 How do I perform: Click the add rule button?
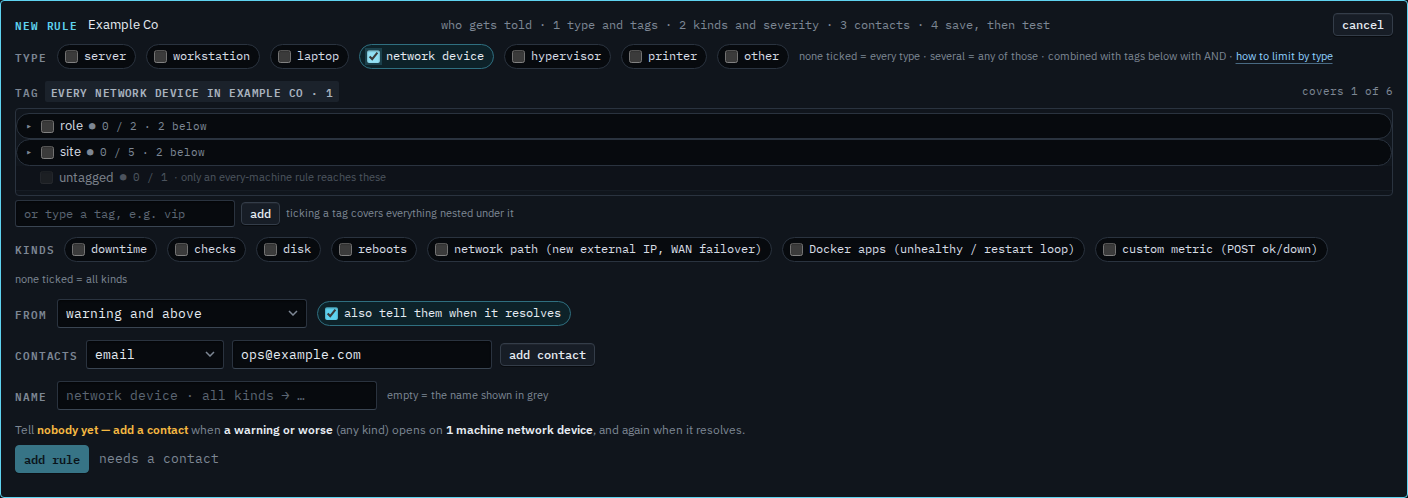(x=52, y=459)
